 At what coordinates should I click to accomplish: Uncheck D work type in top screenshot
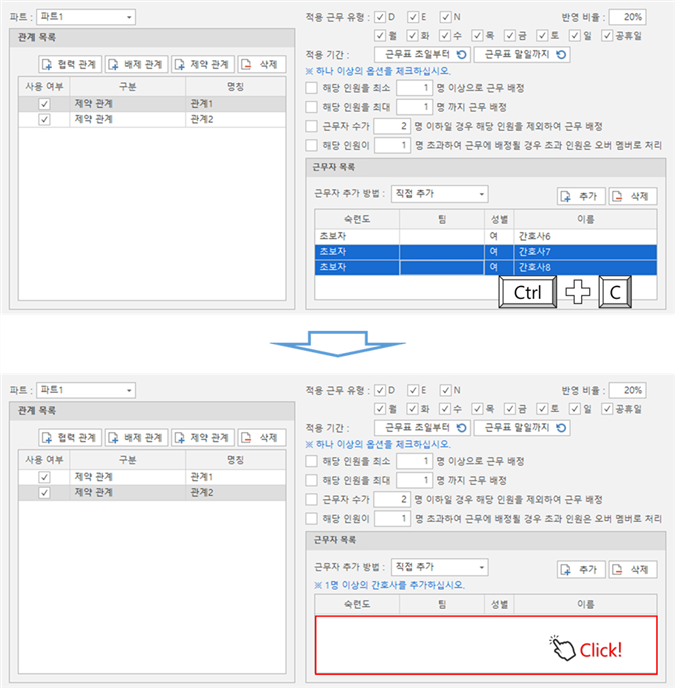380,17
